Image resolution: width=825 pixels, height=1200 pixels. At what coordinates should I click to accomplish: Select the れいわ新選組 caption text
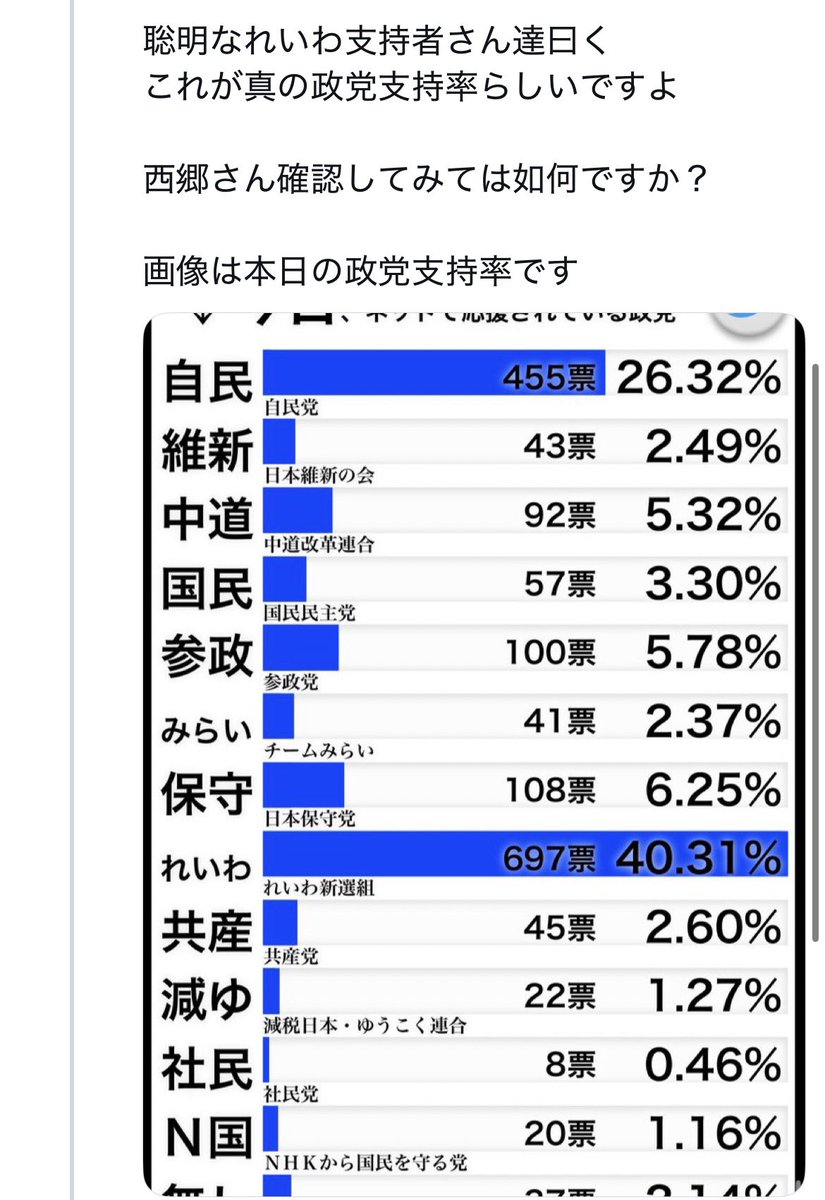click(318, 885)
